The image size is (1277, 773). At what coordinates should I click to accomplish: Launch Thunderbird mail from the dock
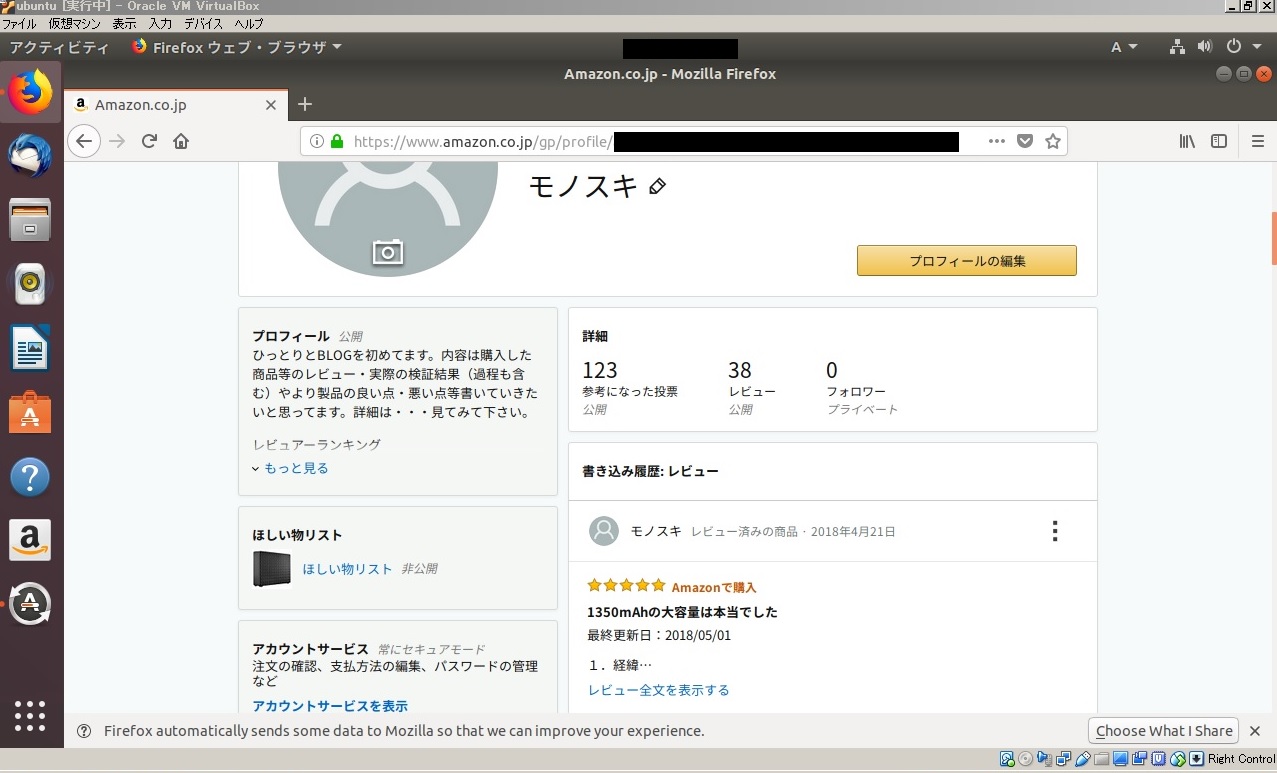(31, 156)
